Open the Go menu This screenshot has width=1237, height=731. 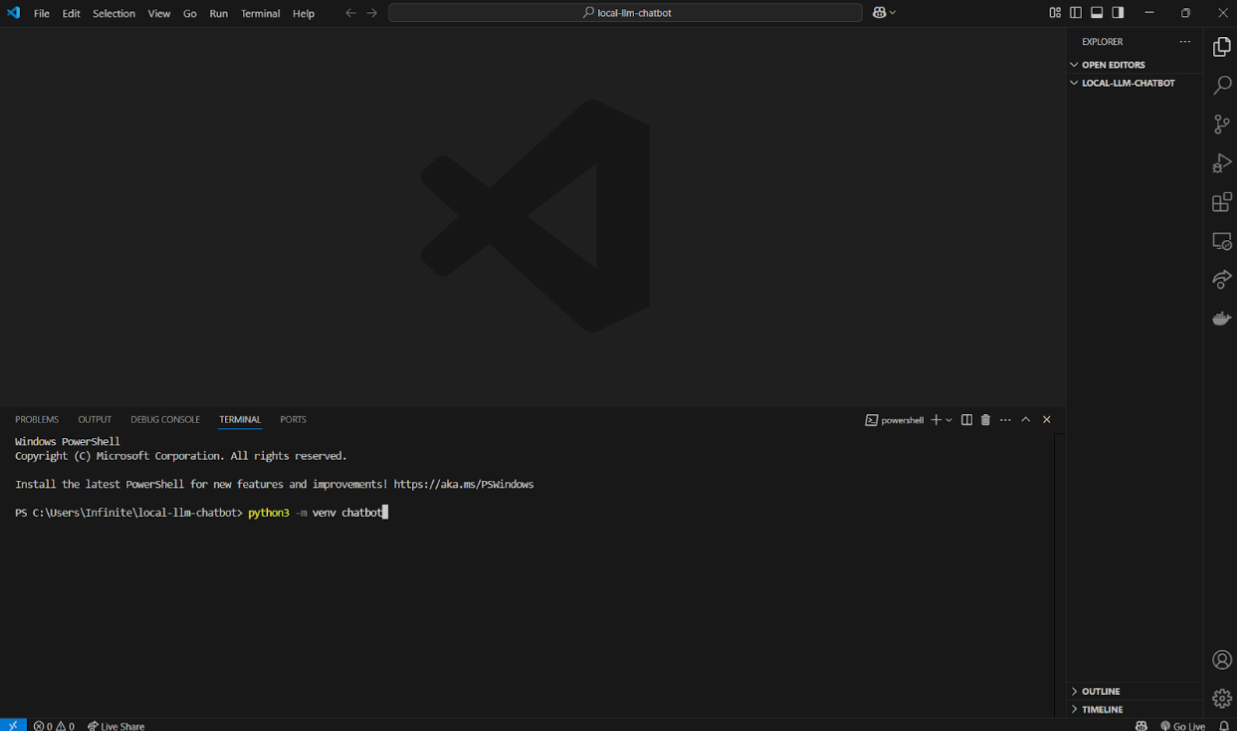pyautogui.click(x=190, y=14)
